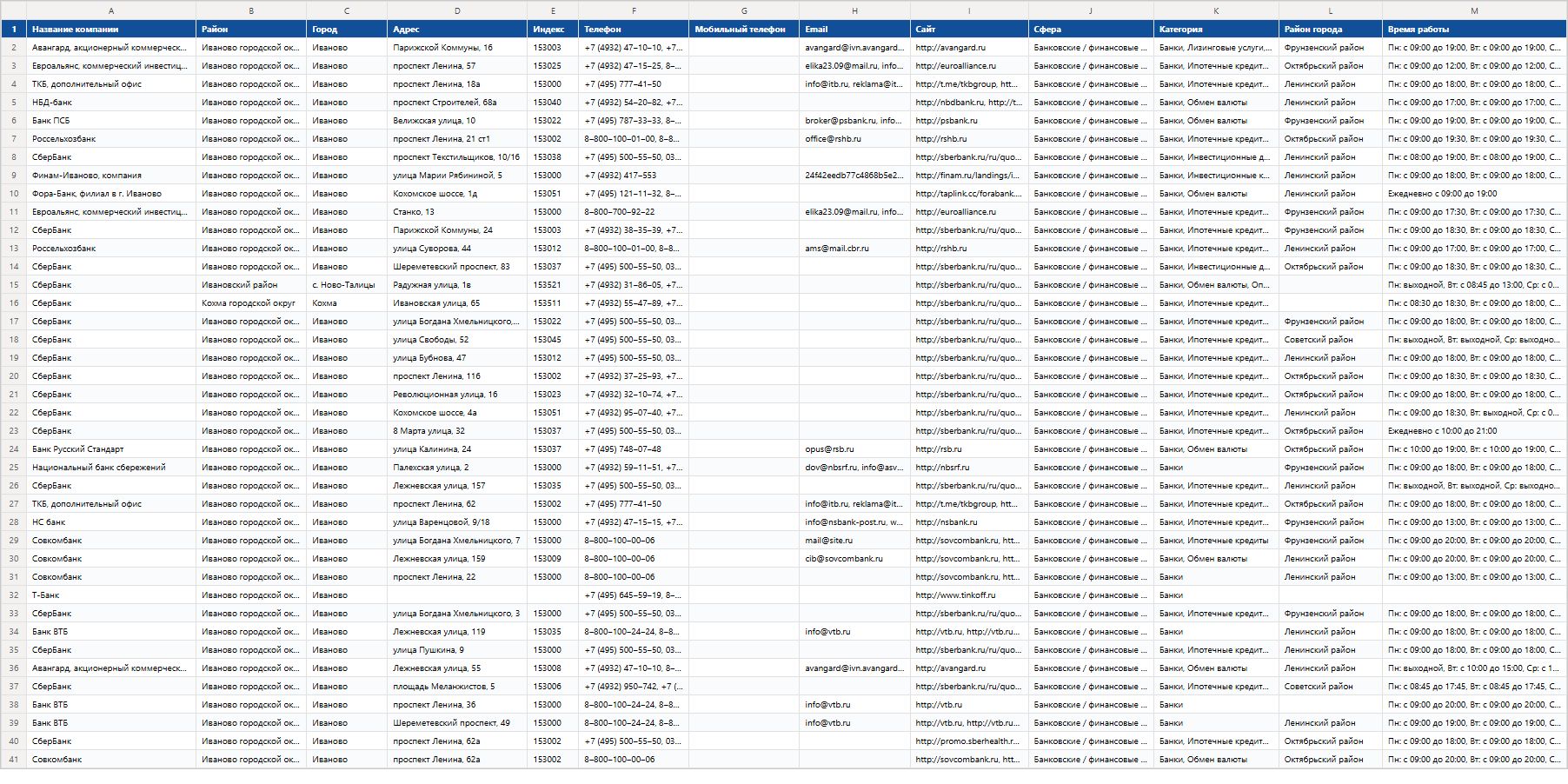The width and height of the screenshot is (1568, 784).
Task: Click the 'НС банк' cell
Action: tap(111, 522)
